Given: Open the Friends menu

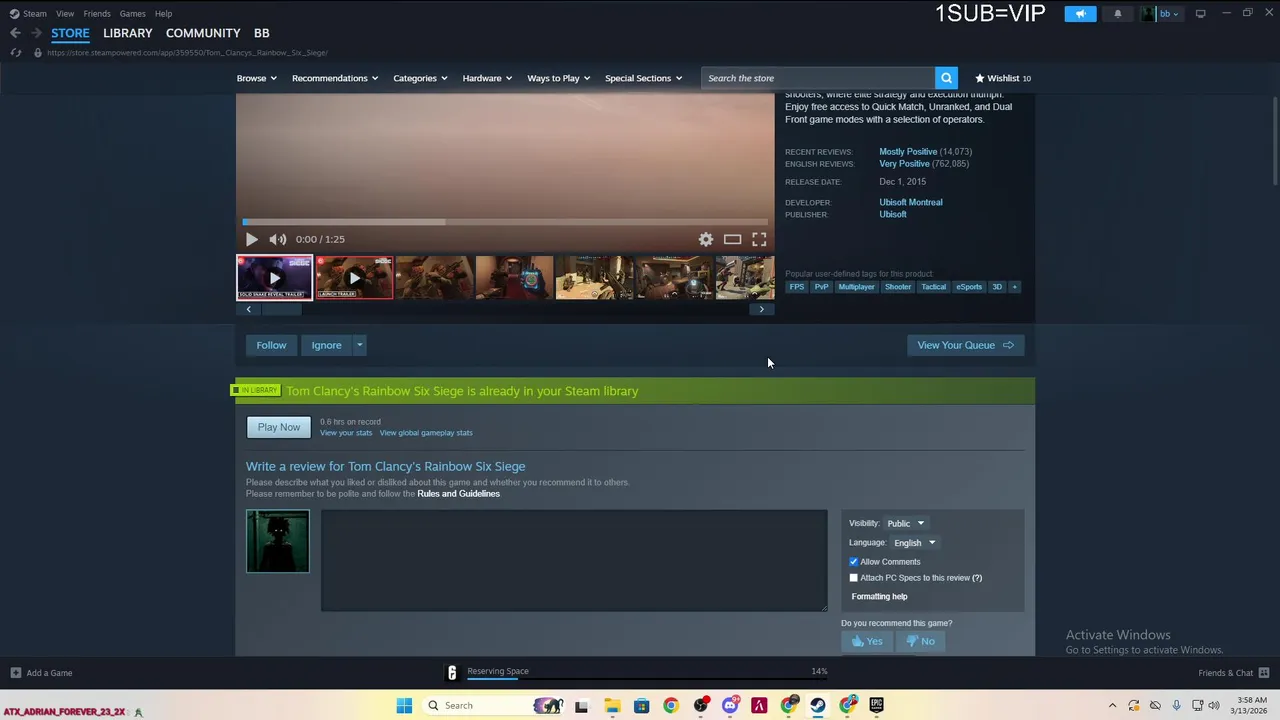Looking at the screenshot, I should (x=97, y=14).
